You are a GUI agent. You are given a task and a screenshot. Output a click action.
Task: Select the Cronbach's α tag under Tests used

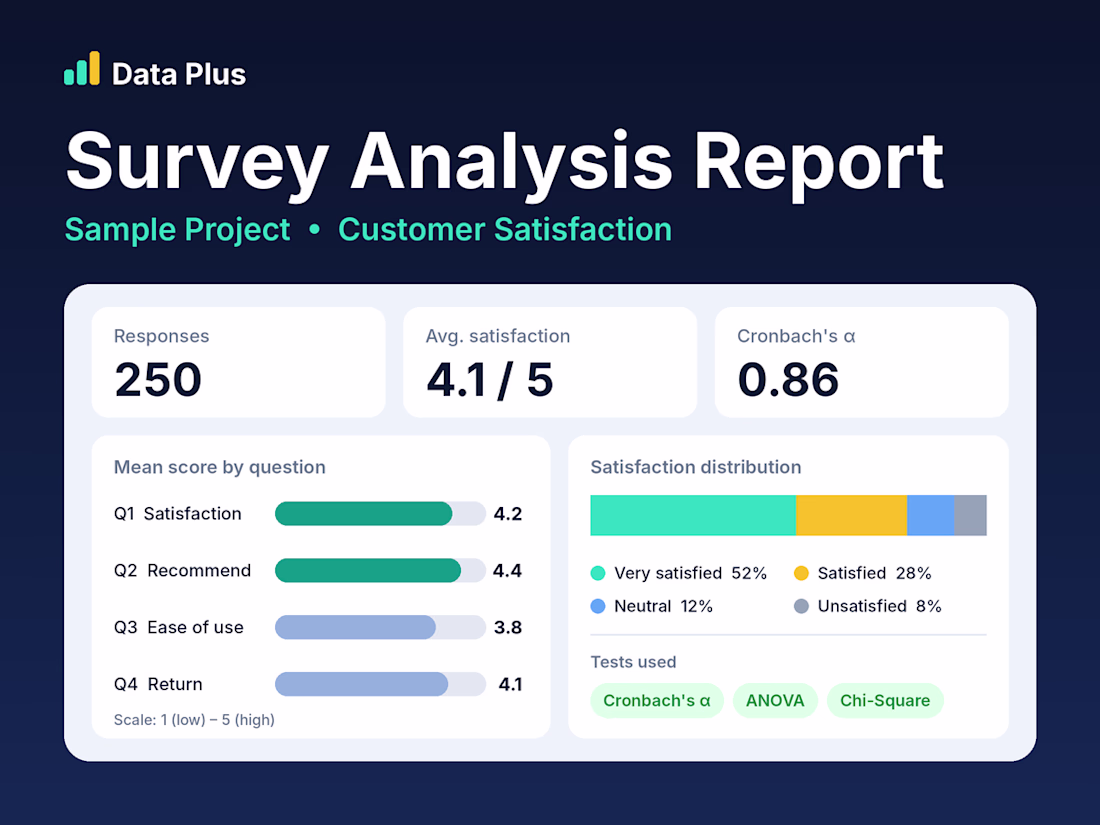coord(657,701)
